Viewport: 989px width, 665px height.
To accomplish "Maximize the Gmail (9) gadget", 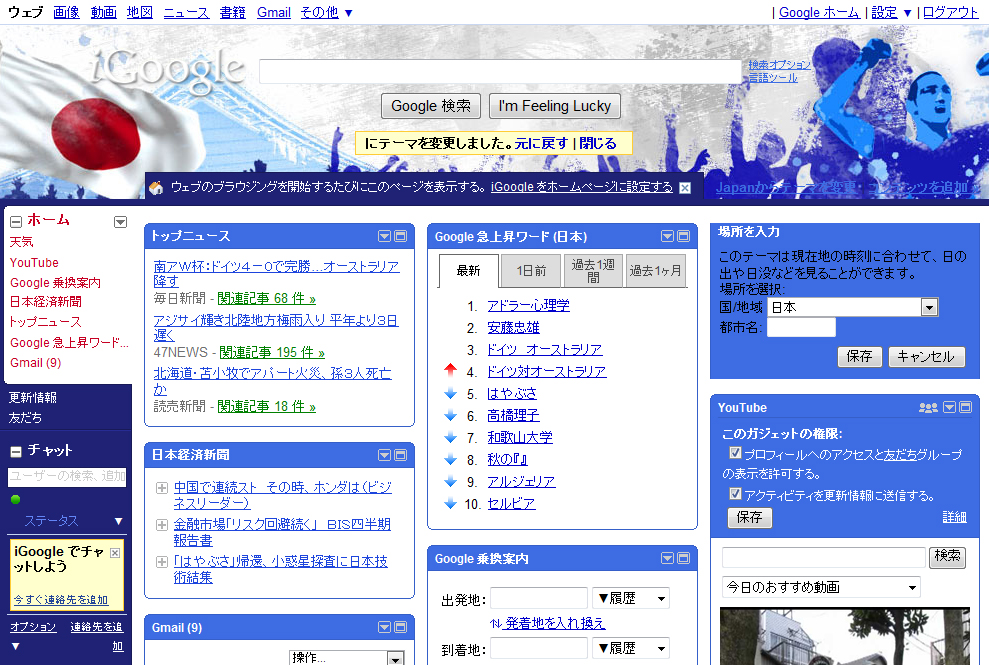I will (401, 627).
